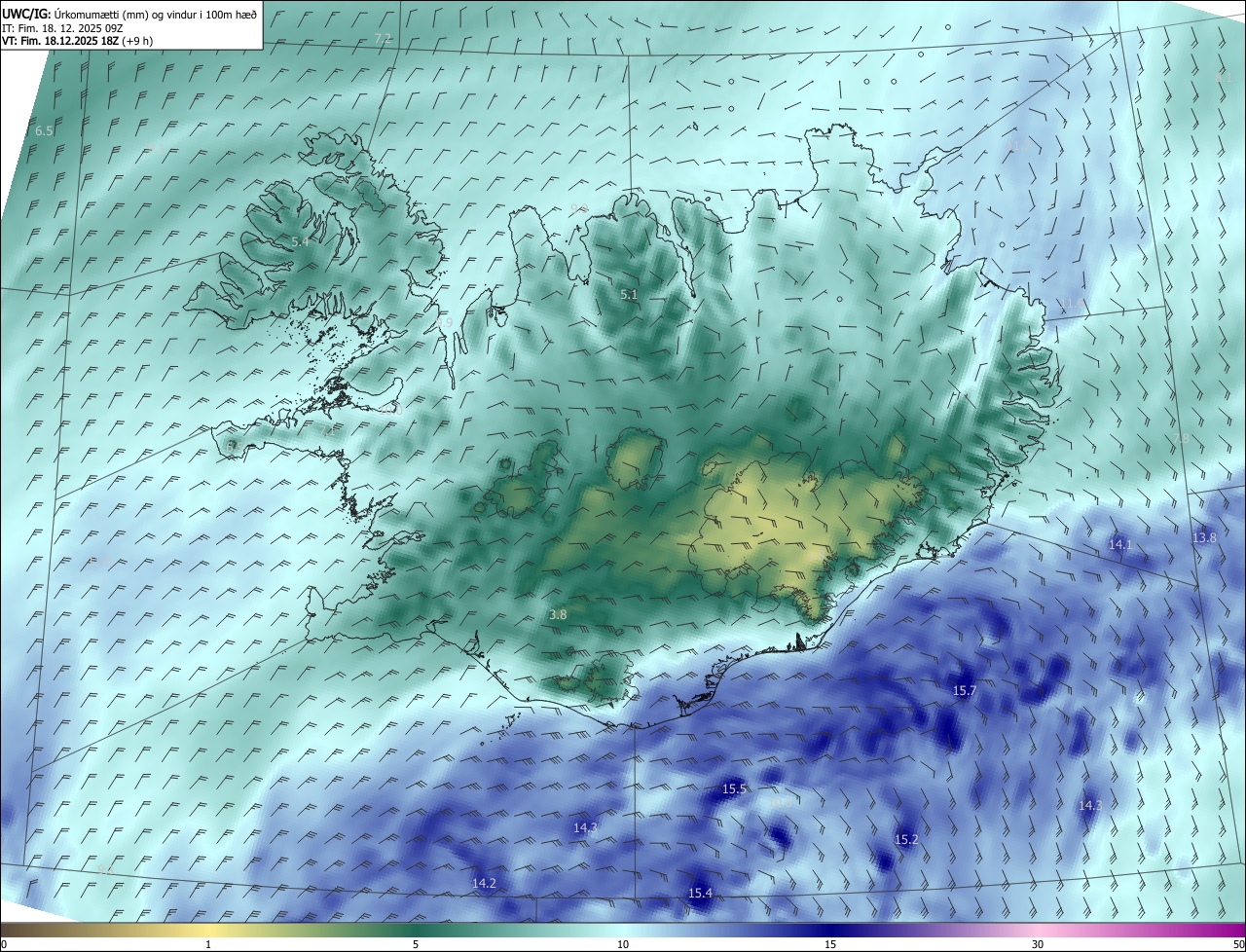Image resolution: width=1246 pixels, height=952 pixels.
Task: Click the 3.8 value in south Iceland
Action: (558, 614)
